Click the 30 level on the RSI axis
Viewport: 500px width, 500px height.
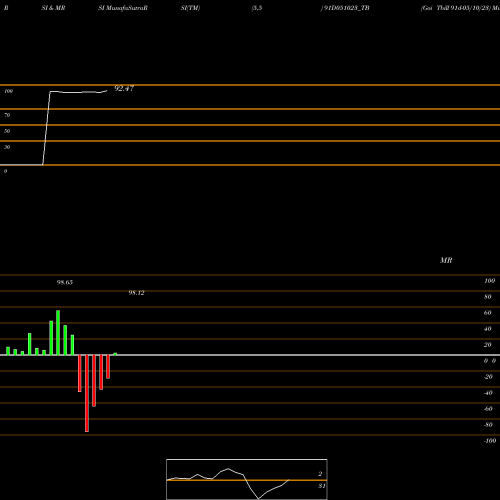click(x=7, y=147)
